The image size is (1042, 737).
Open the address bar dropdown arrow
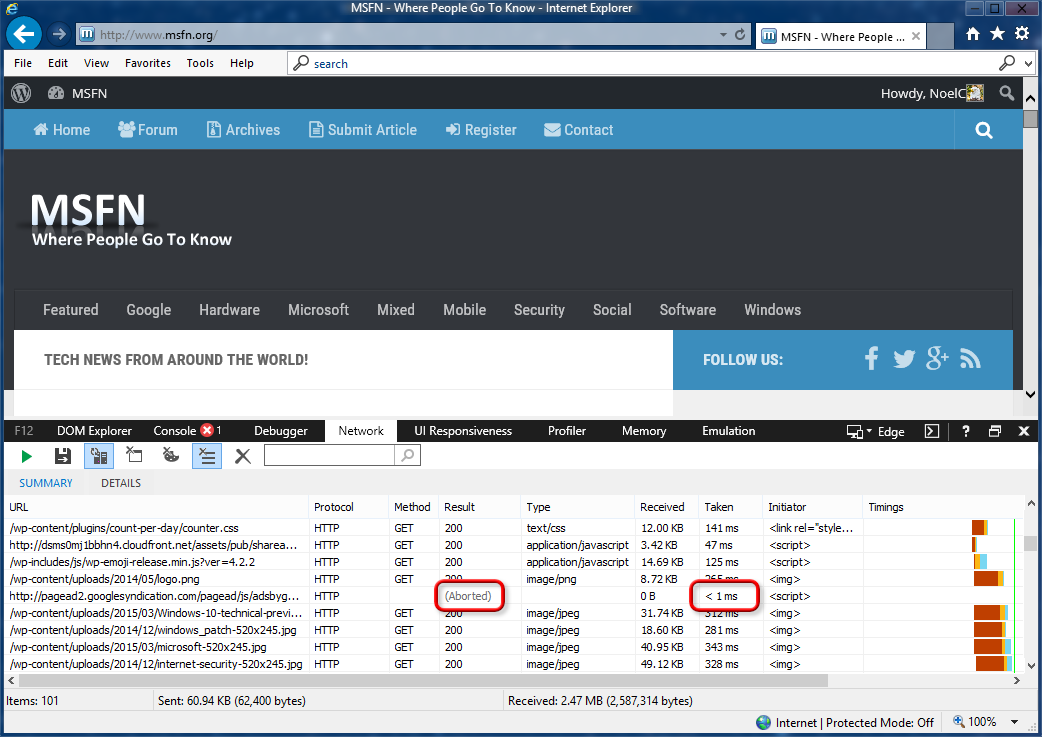[x=723, y=35]
